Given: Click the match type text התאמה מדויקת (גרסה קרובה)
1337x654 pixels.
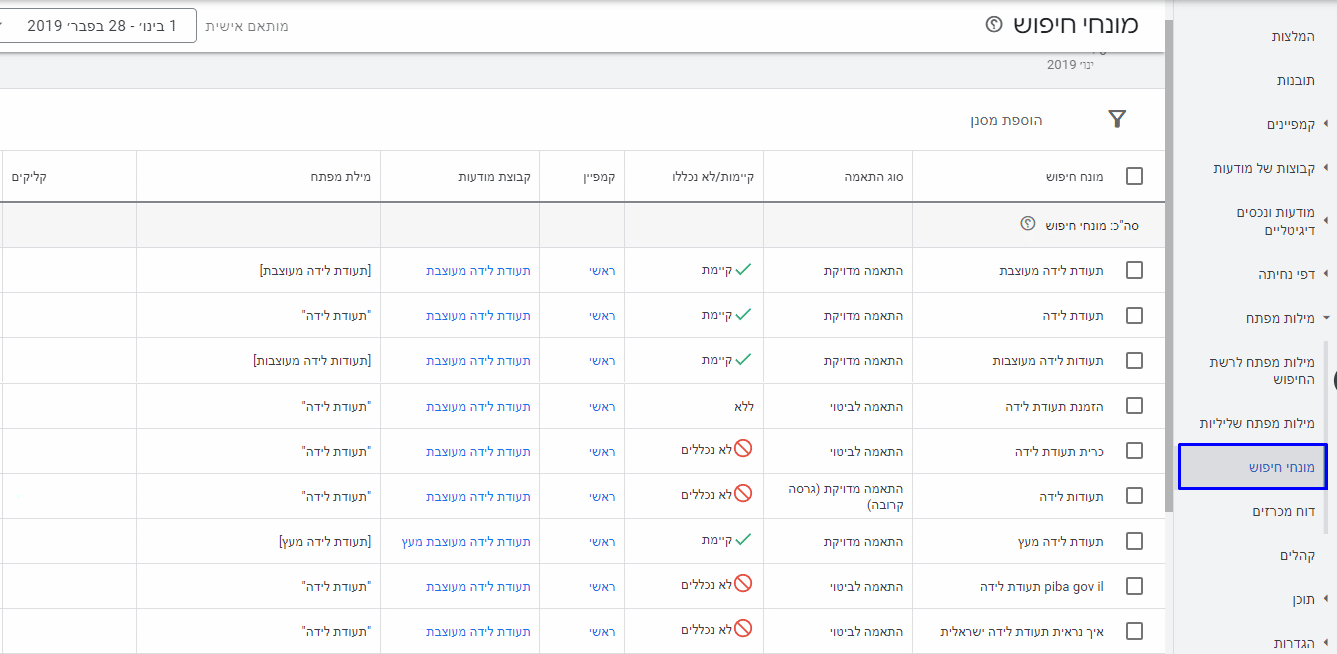Looking at the screenshot, I should 846,496.
